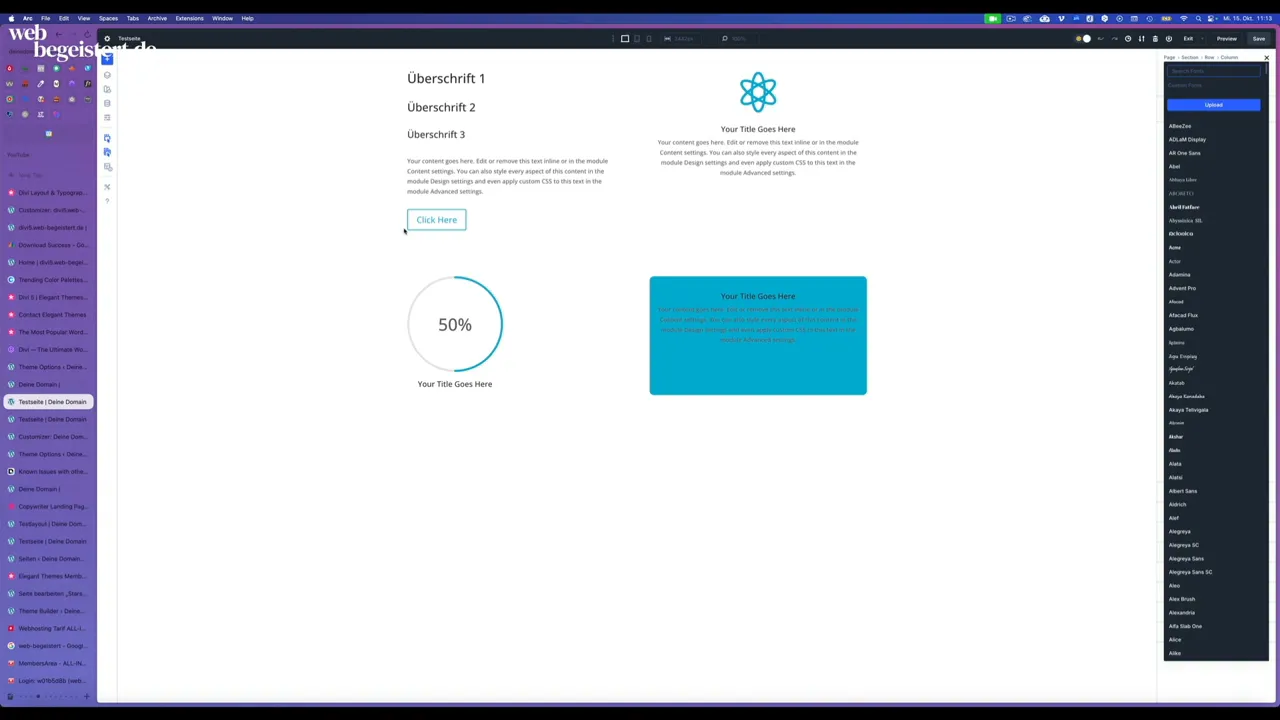
Task: Select the Theme Builder browser tab
Action: pyautogui.click(x=52, y=611)
